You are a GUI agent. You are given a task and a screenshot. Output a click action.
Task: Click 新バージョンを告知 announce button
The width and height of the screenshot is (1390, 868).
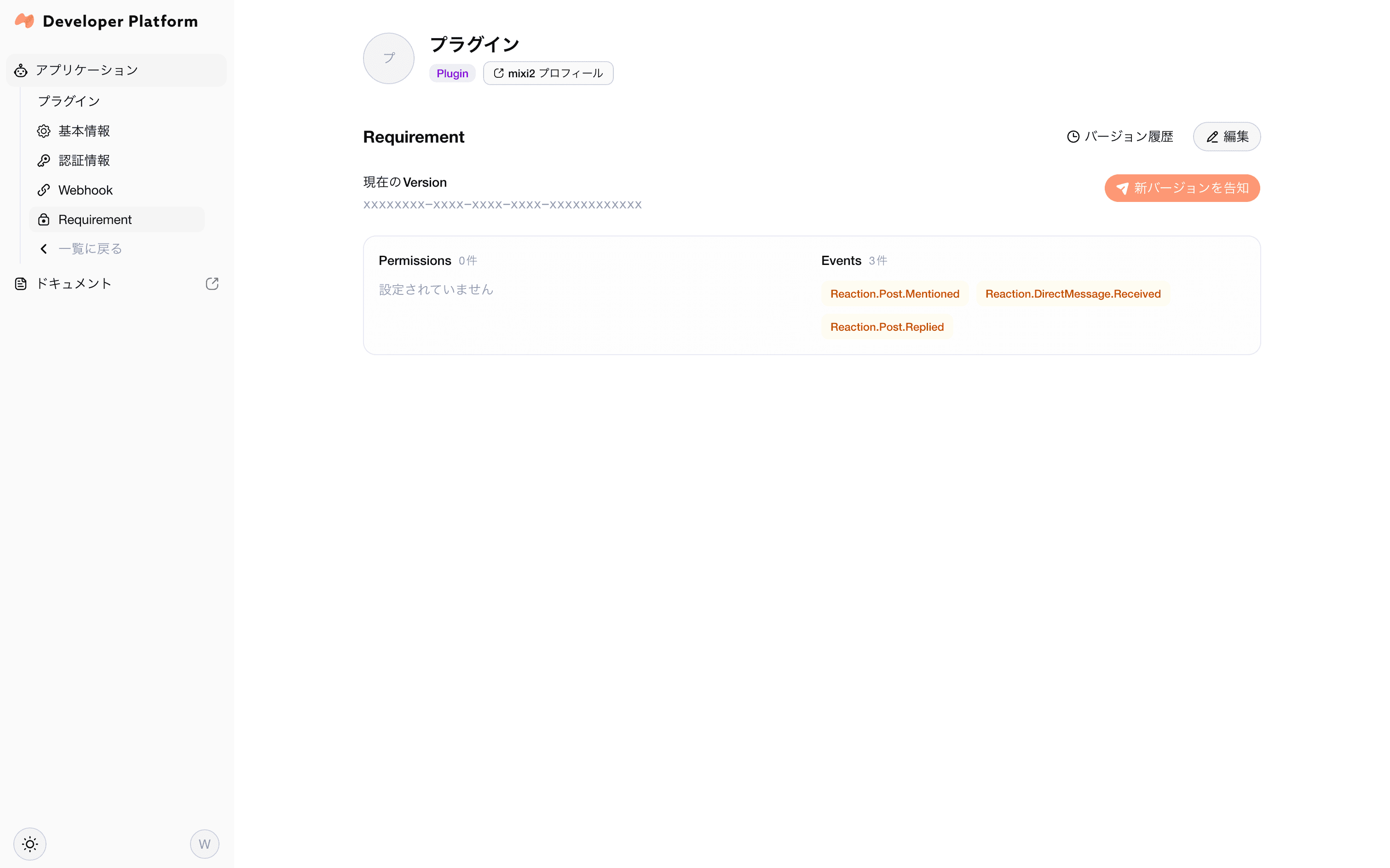1182,188
